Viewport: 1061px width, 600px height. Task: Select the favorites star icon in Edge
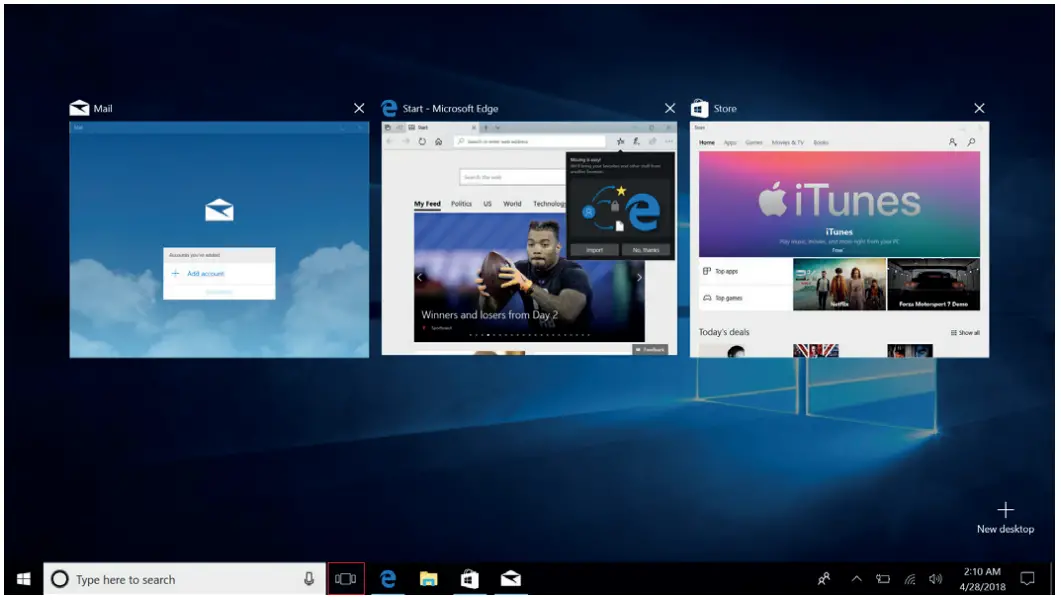click(620, 141)
